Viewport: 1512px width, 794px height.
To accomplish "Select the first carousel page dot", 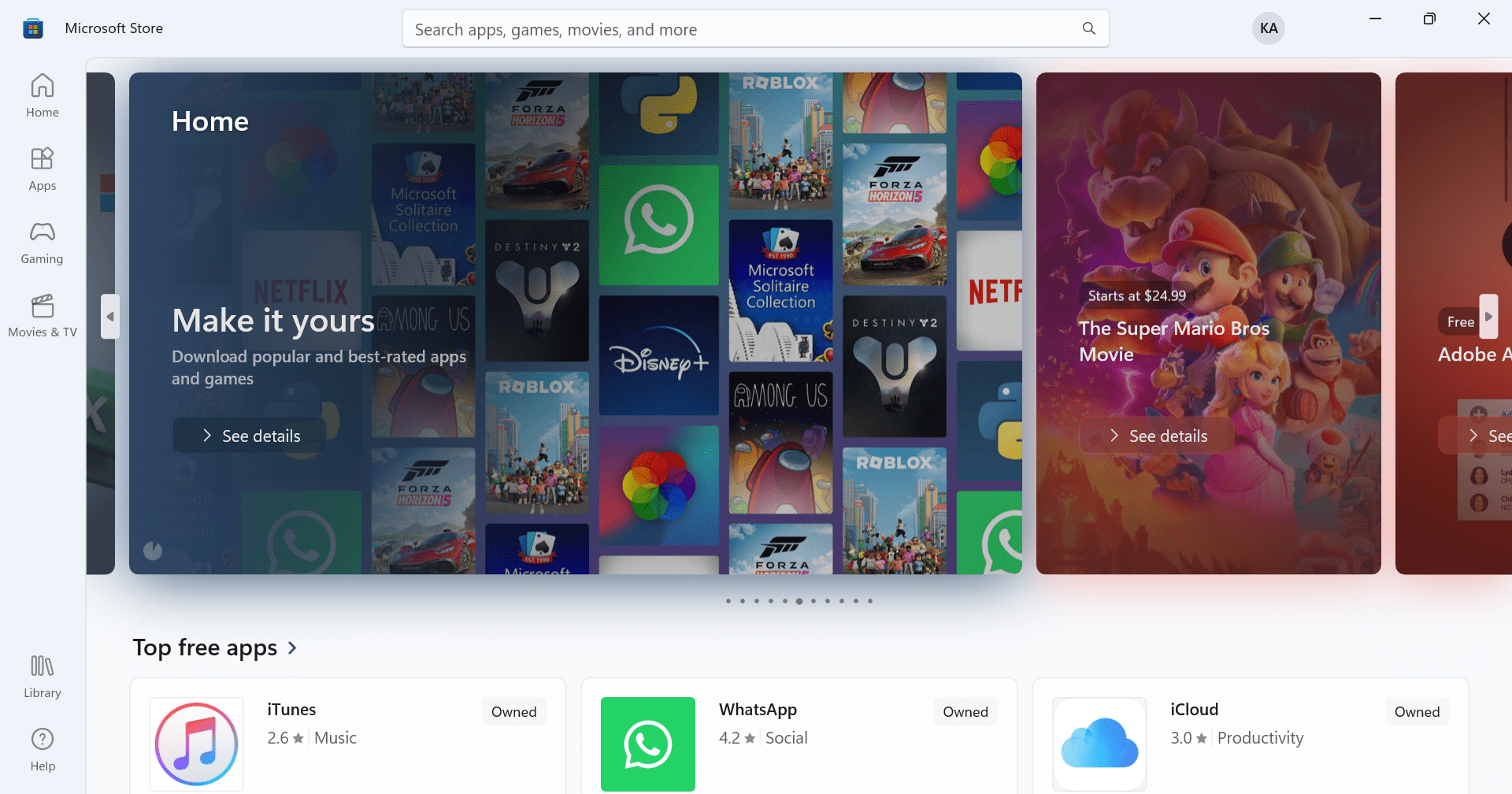I will (x=728, y=601).
